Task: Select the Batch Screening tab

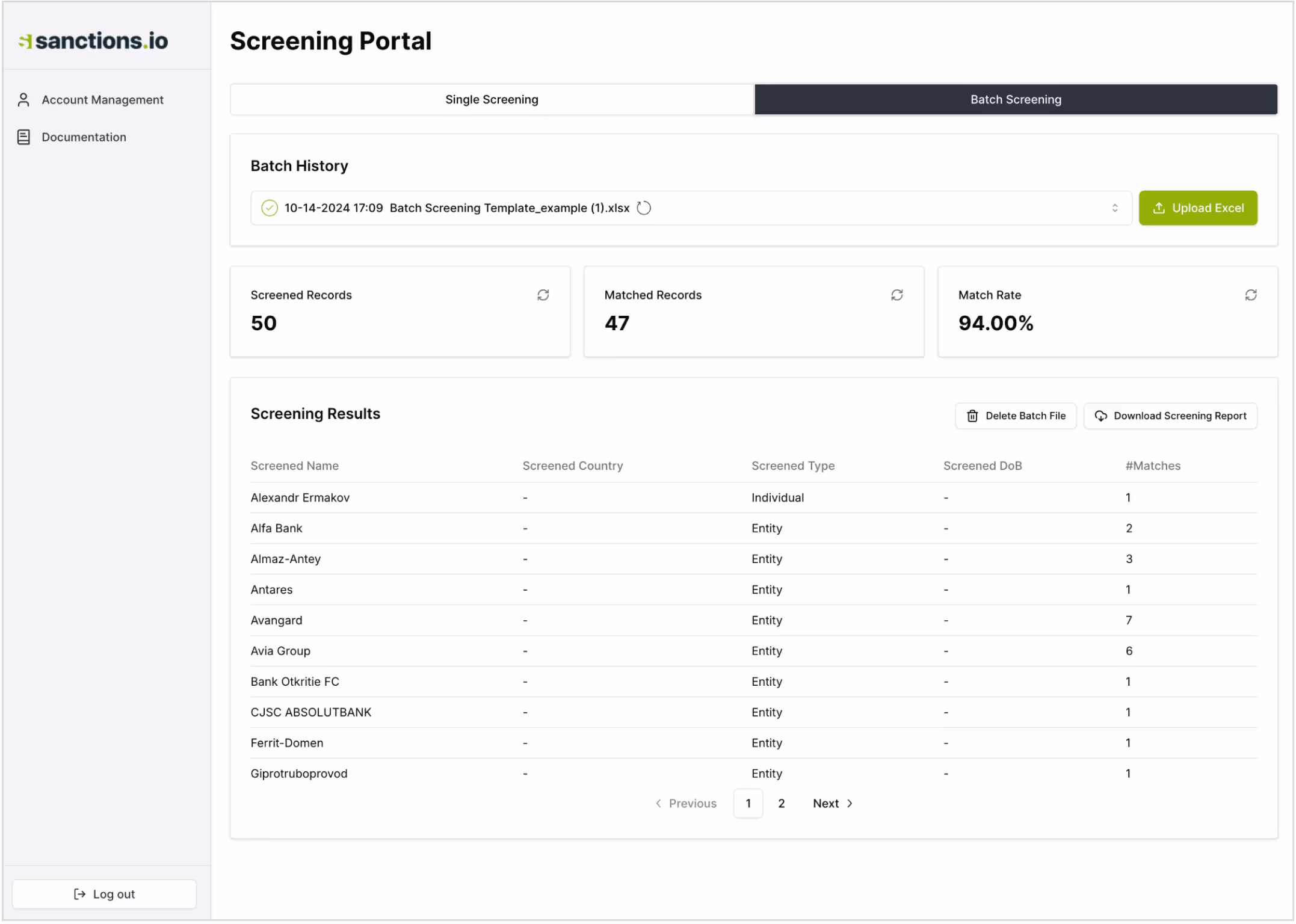Action: tap(1015, 100)
